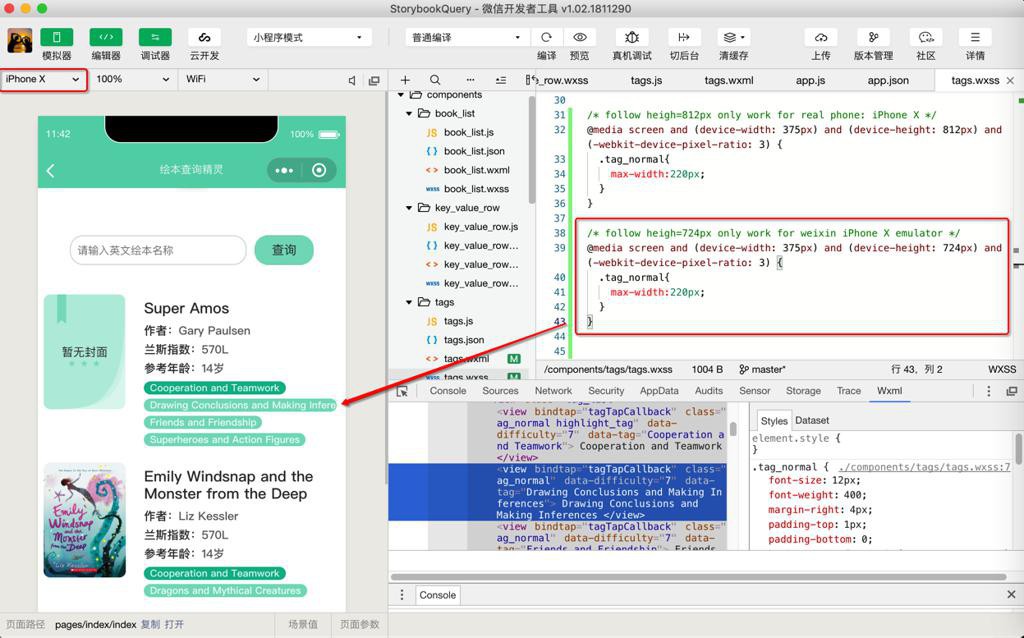
Task: Open the 清缓存 clear cache menu
Action: (734, 37)
